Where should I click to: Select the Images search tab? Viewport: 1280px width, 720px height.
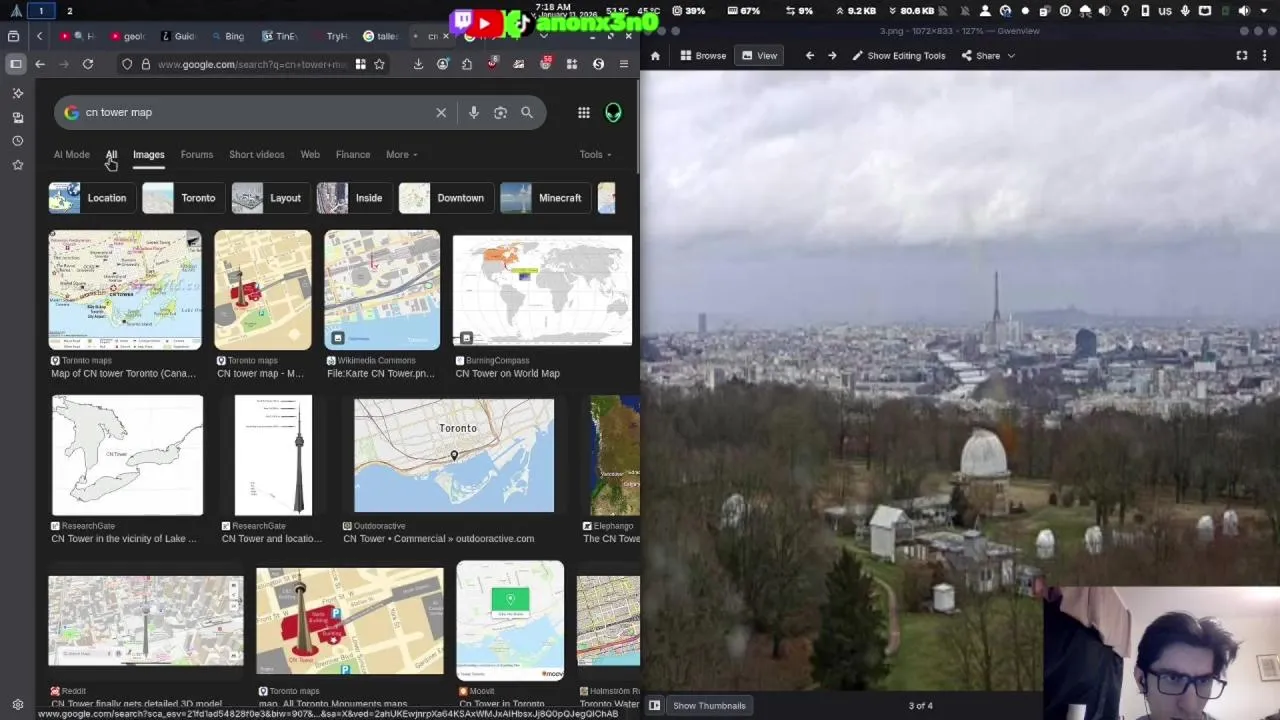[x=148, y=154]
